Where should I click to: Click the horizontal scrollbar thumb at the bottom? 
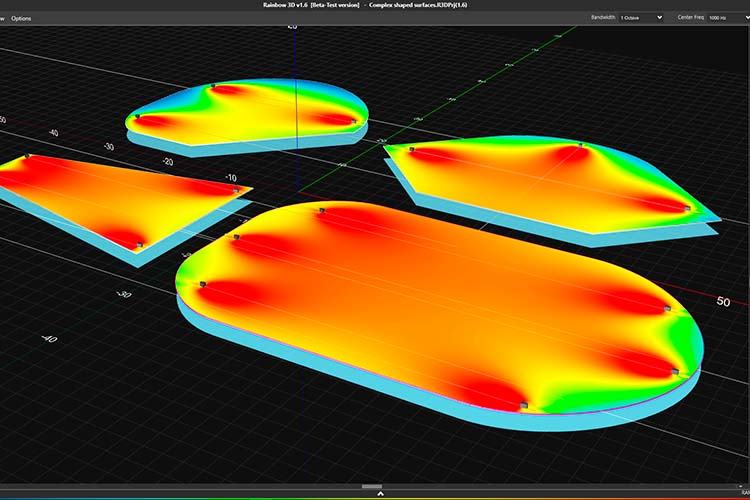(x=372, y=487)
